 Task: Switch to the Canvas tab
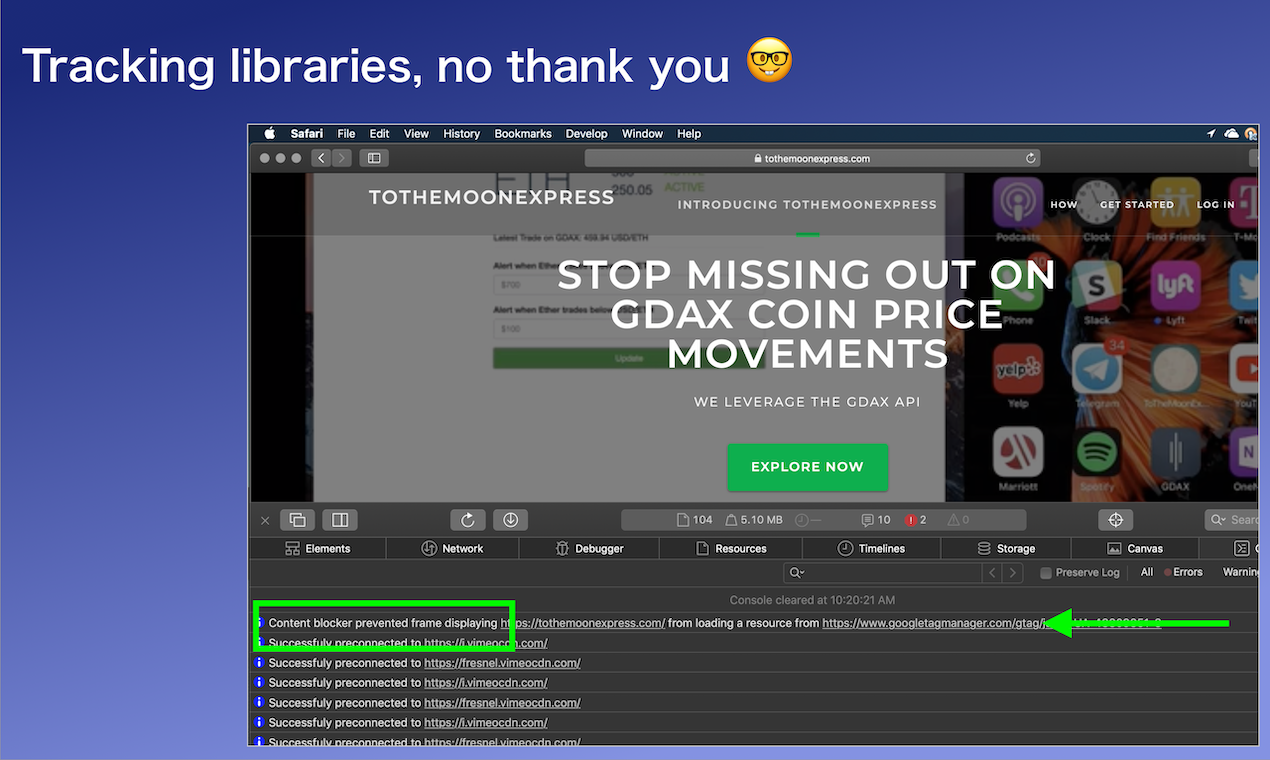click(x=1135, y=549)
